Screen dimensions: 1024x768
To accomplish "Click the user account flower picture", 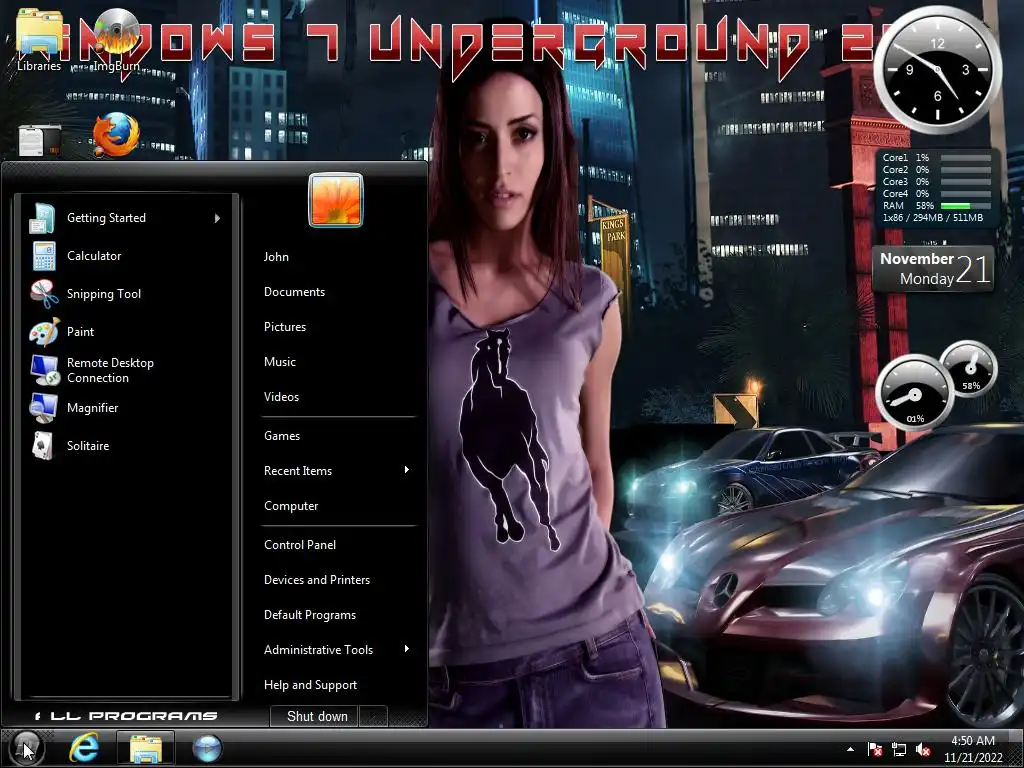I will (336, 200).
